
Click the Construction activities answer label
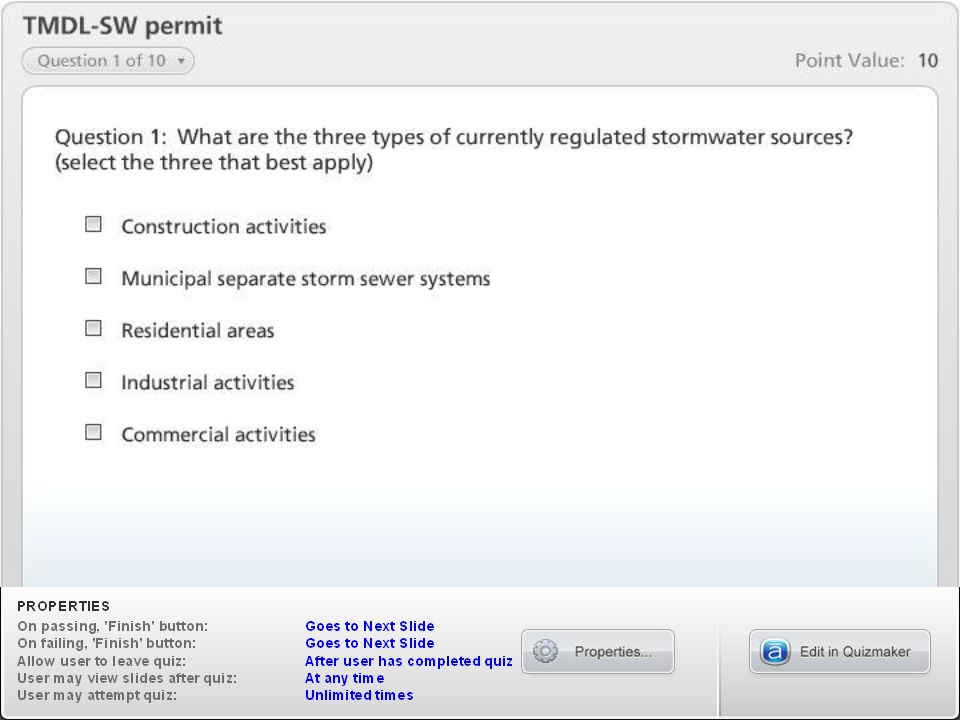(223, 227)
